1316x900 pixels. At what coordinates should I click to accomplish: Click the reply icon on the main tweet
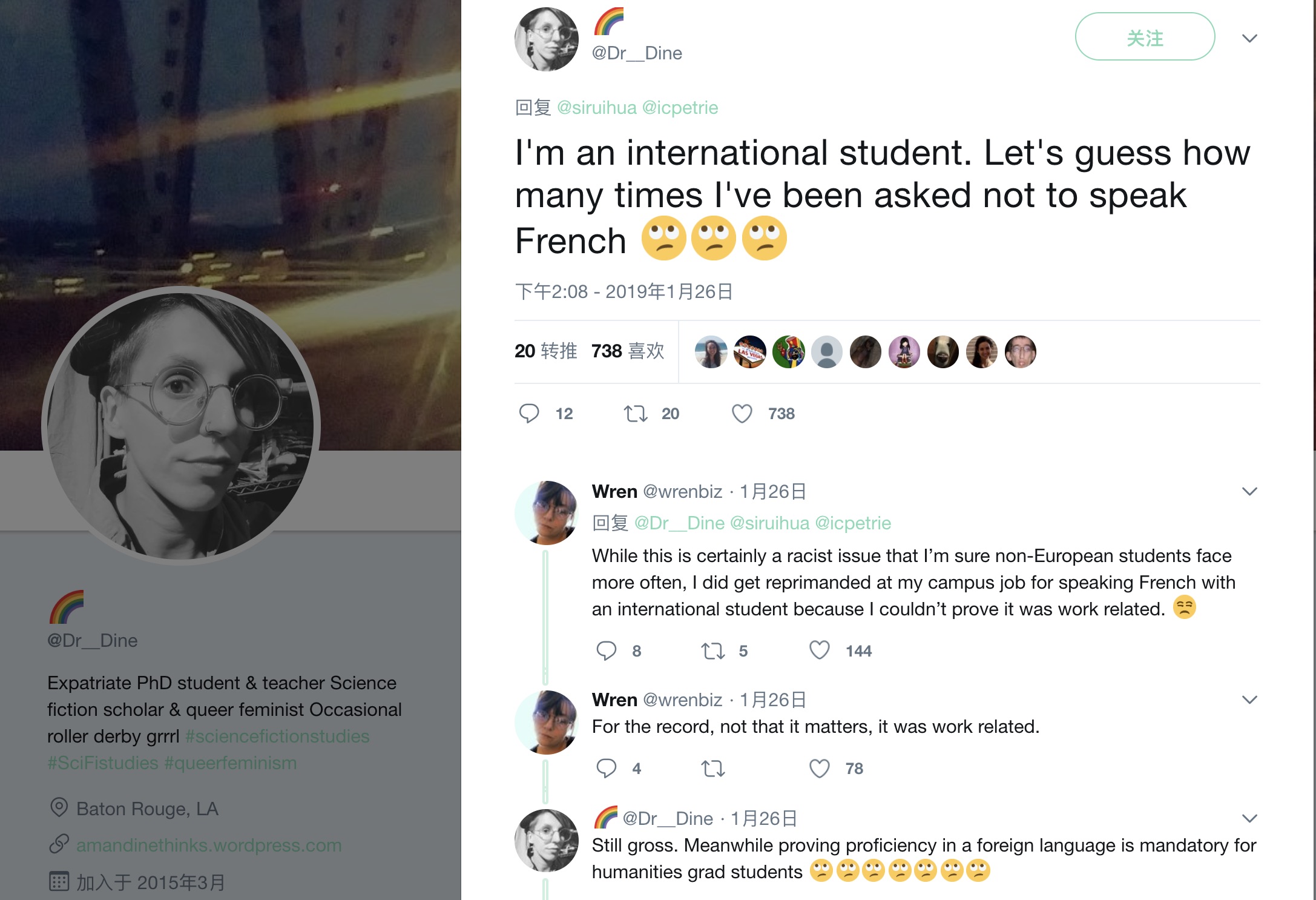[x=529, y=414]
